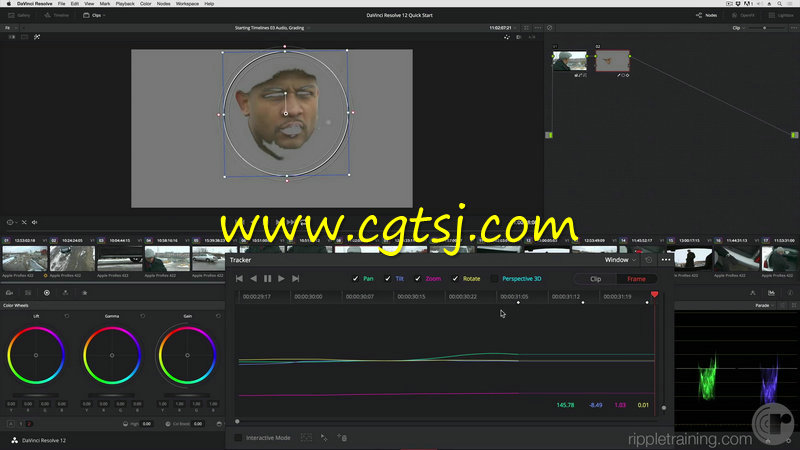This screenshot has height=450, width=800.
Task: Reset the Gamma color wheel
Action: (142, 316)
